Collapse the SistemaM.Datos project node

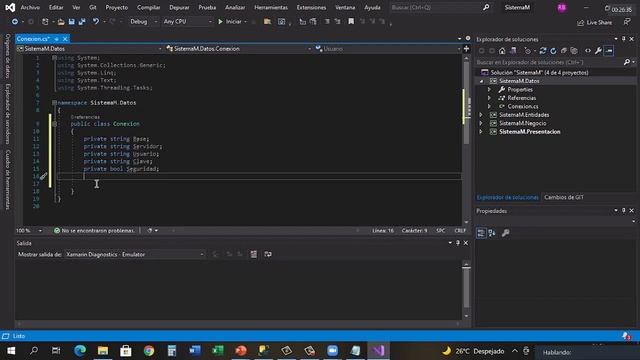point(481,81)
